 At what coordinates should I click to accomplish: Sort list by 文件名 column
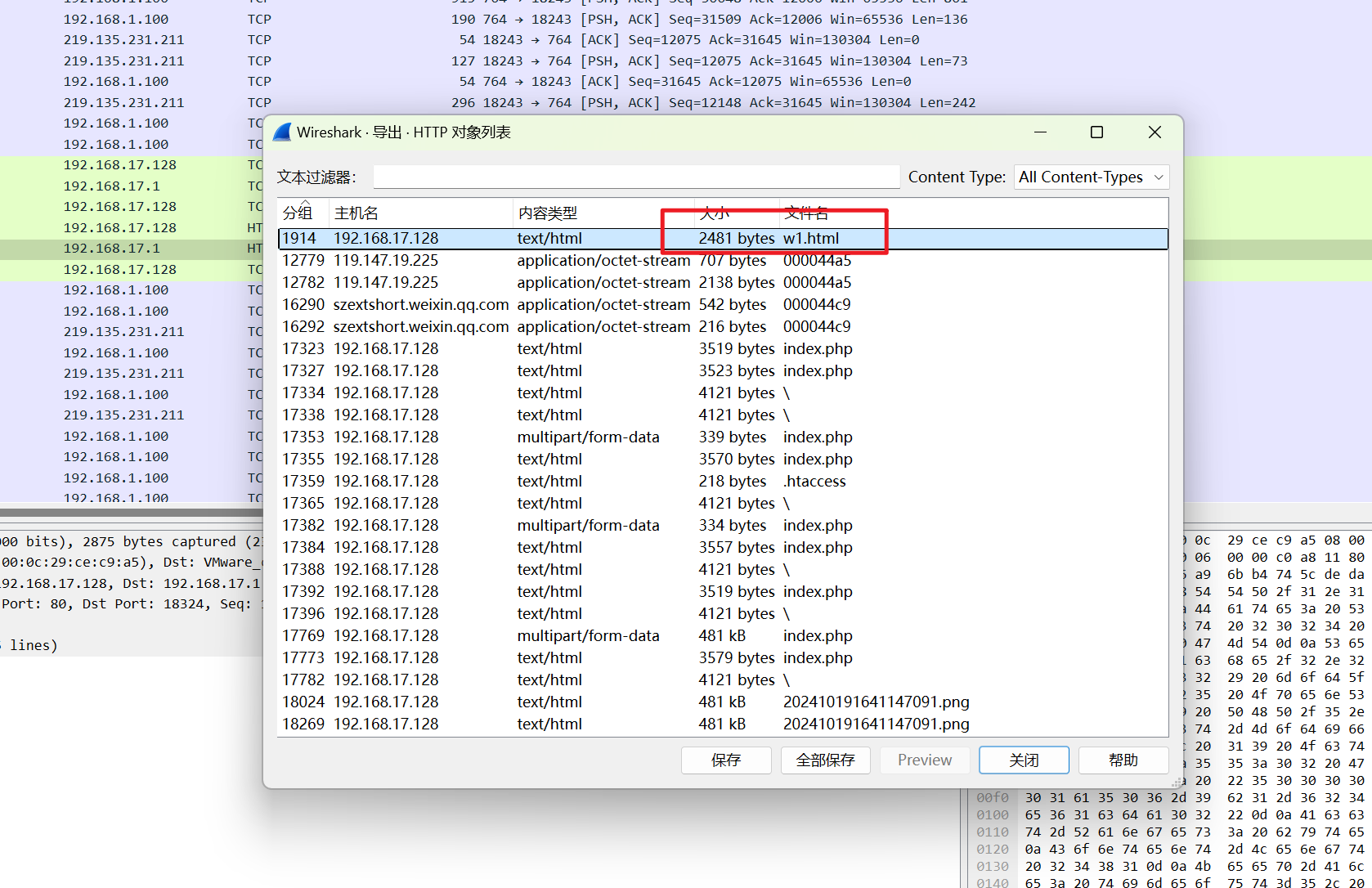[x=805, y=213]
